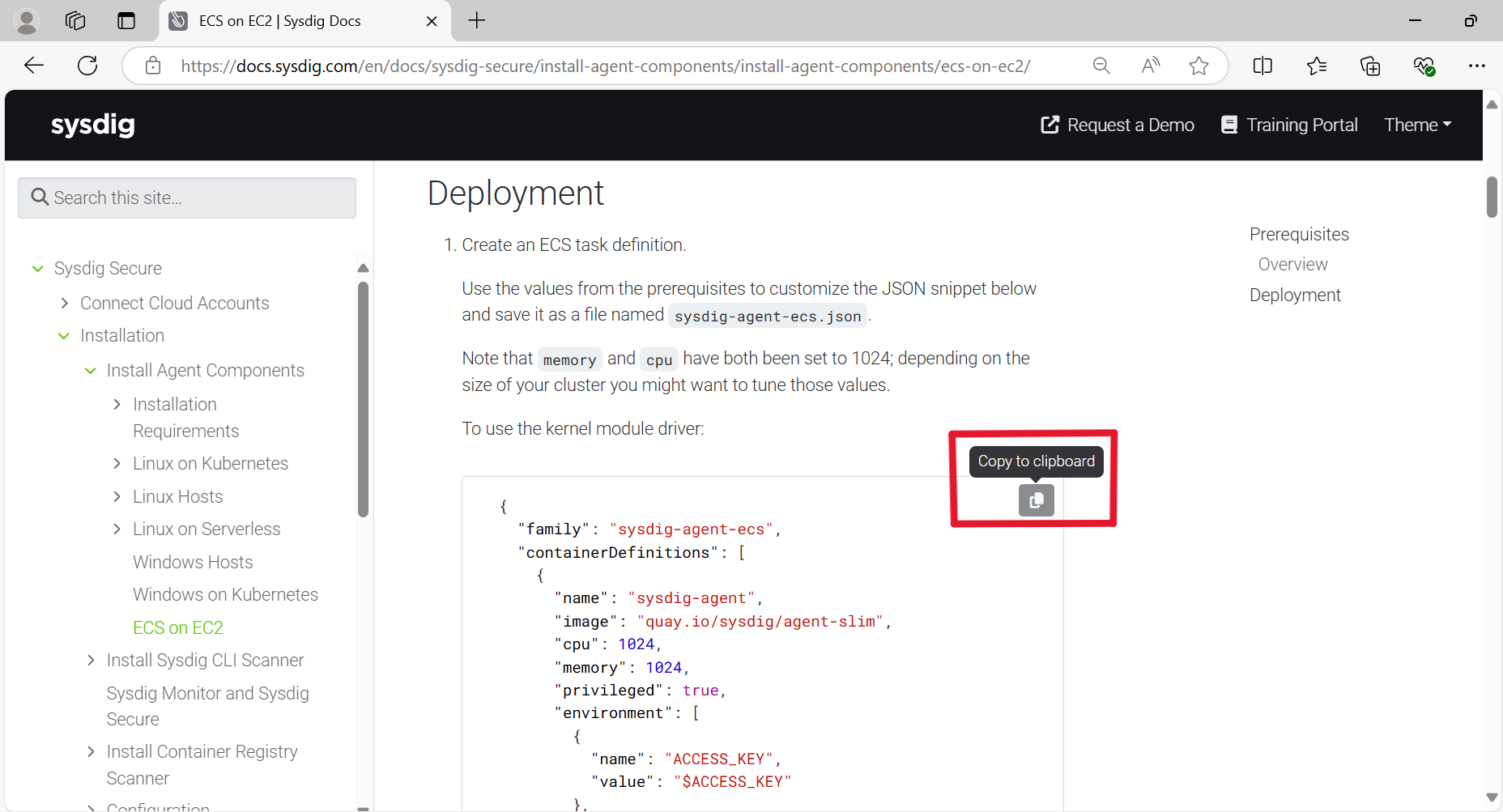Add this page to favorites star
This screenshot has height=812, width=1503.
(x=1199, y=66)
